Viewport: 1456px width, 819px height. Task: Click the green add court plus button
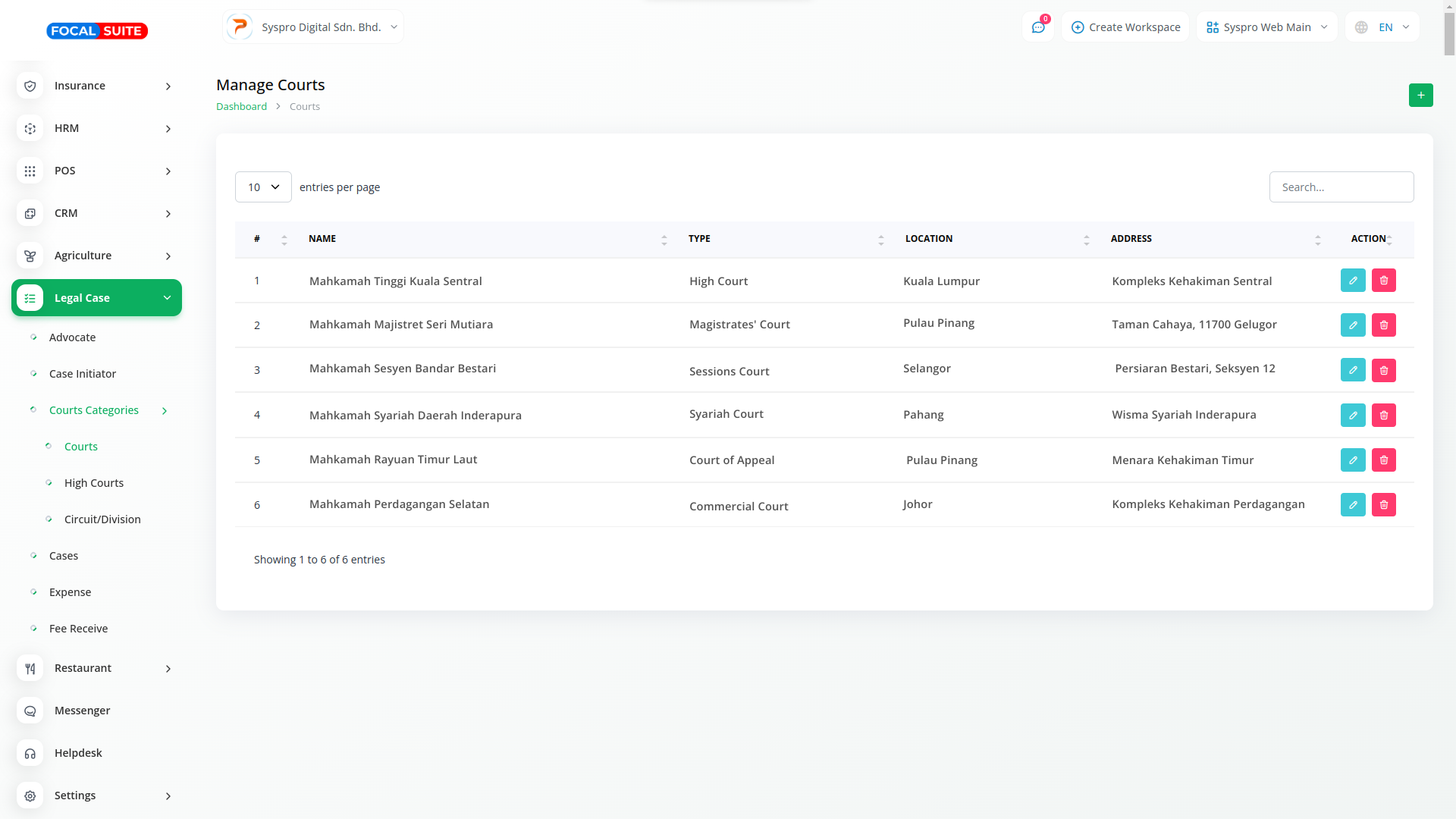tap(1420, 95)
